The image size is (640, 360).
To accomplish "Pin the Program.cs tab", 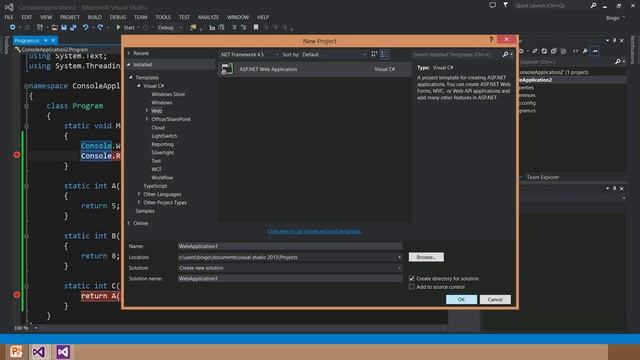I will coord(46,40).
